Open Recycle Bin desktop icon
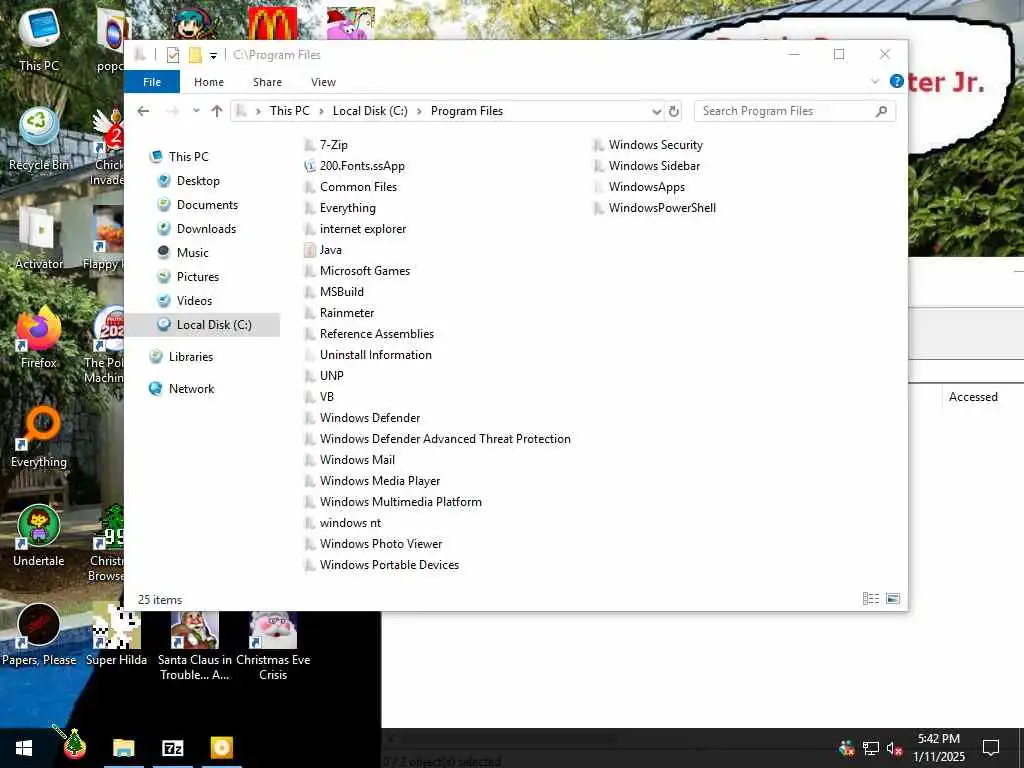1024x768 pixels. (39, 140)
